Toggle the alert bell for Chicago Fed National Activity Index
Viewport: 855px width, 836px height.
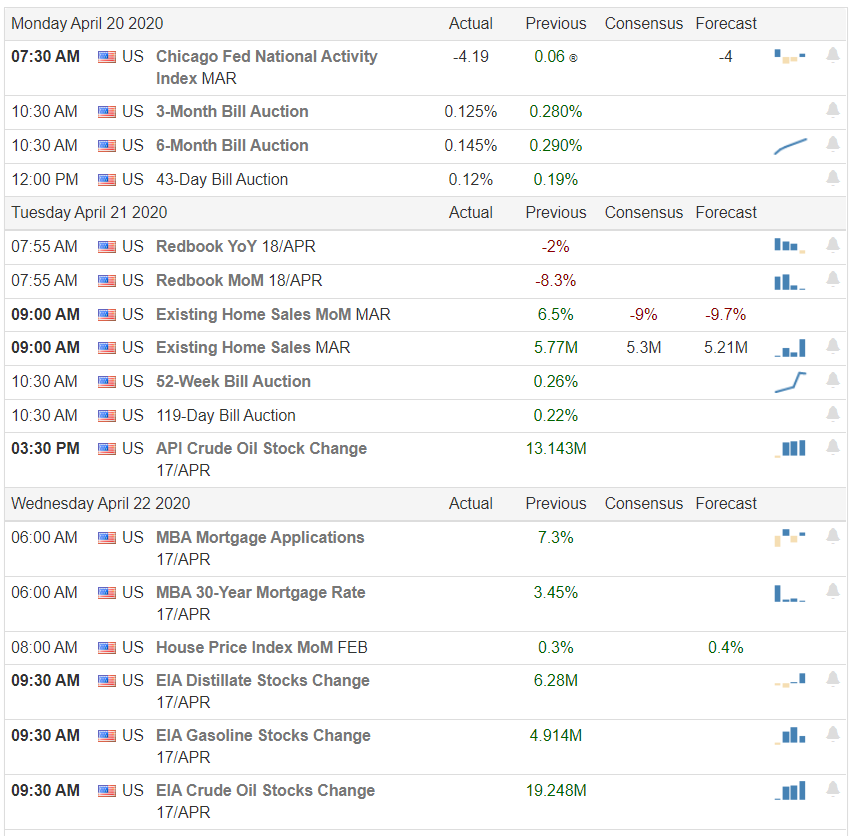833,55
